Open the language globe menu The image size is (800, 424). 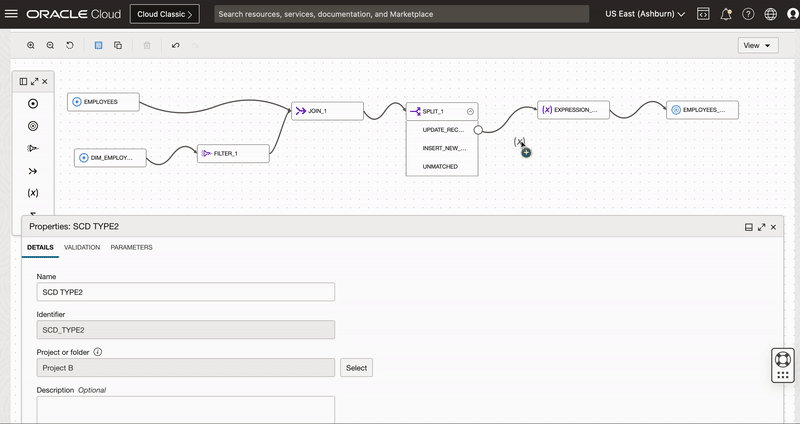pyautogui.click(x=770, y=14)
